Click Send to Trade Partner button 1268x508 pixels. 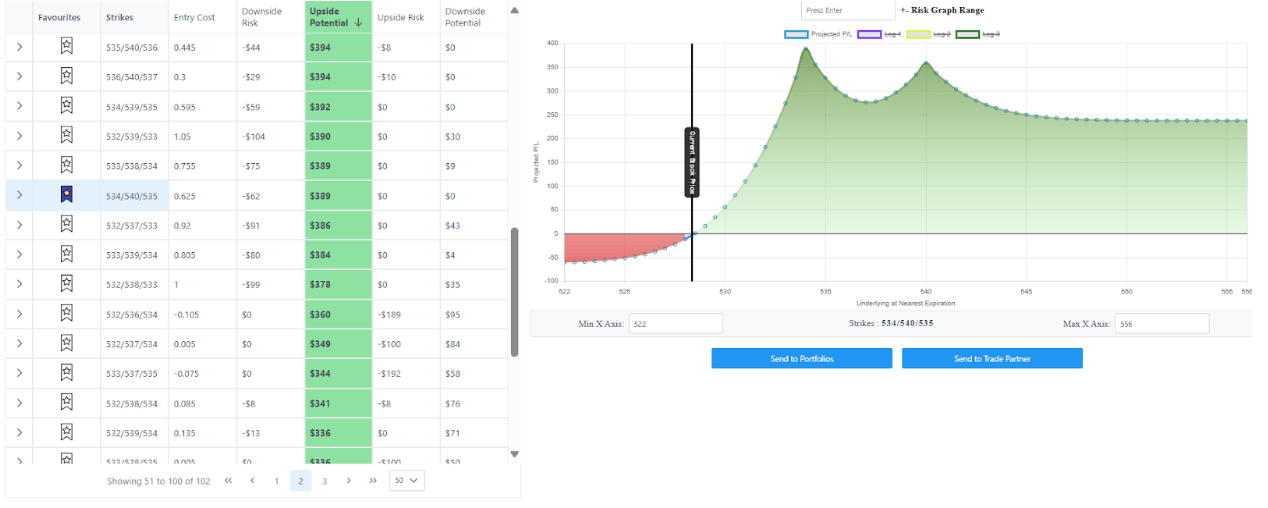click(991, 358)
